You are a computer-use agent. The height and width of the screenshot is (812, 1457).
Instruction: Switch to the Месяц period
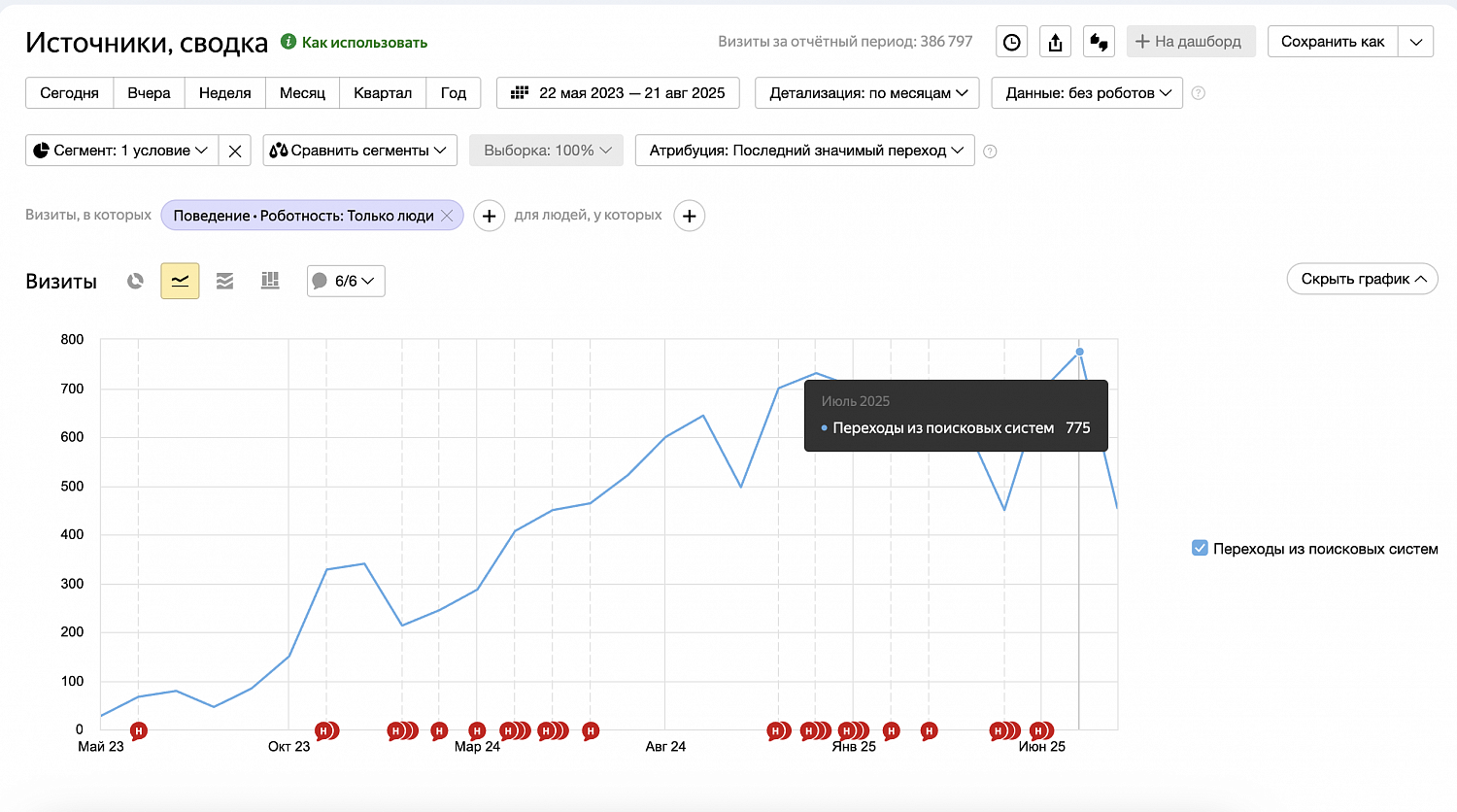pos(303,93)
